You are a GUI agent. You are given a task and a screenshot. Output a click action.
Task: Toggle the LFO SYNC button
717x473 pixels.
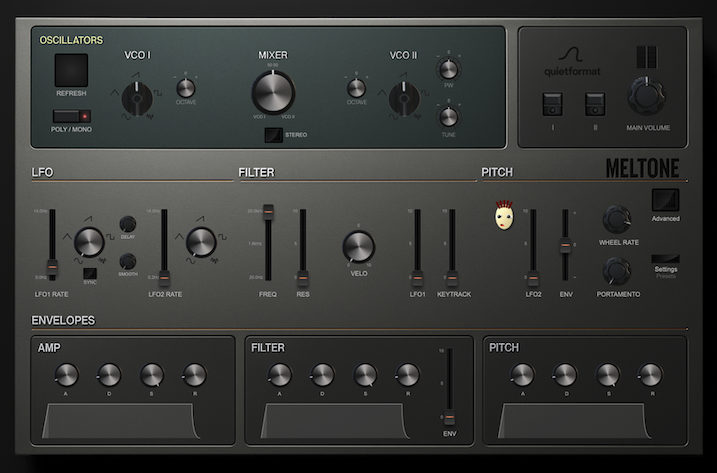90,274
